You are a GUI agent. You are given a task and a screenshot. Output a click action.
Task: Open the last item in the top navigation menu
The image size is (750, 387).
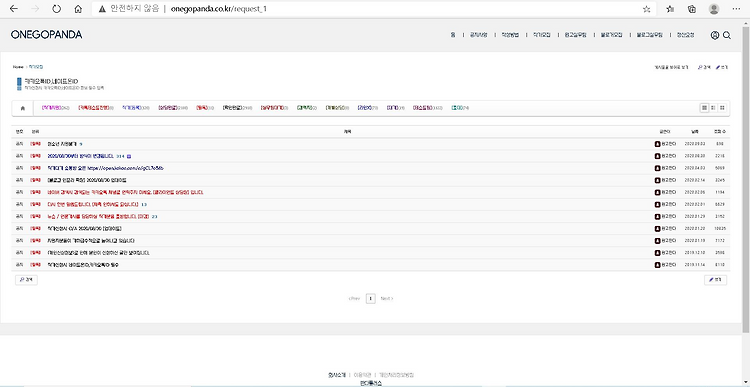tap(685, 35)
